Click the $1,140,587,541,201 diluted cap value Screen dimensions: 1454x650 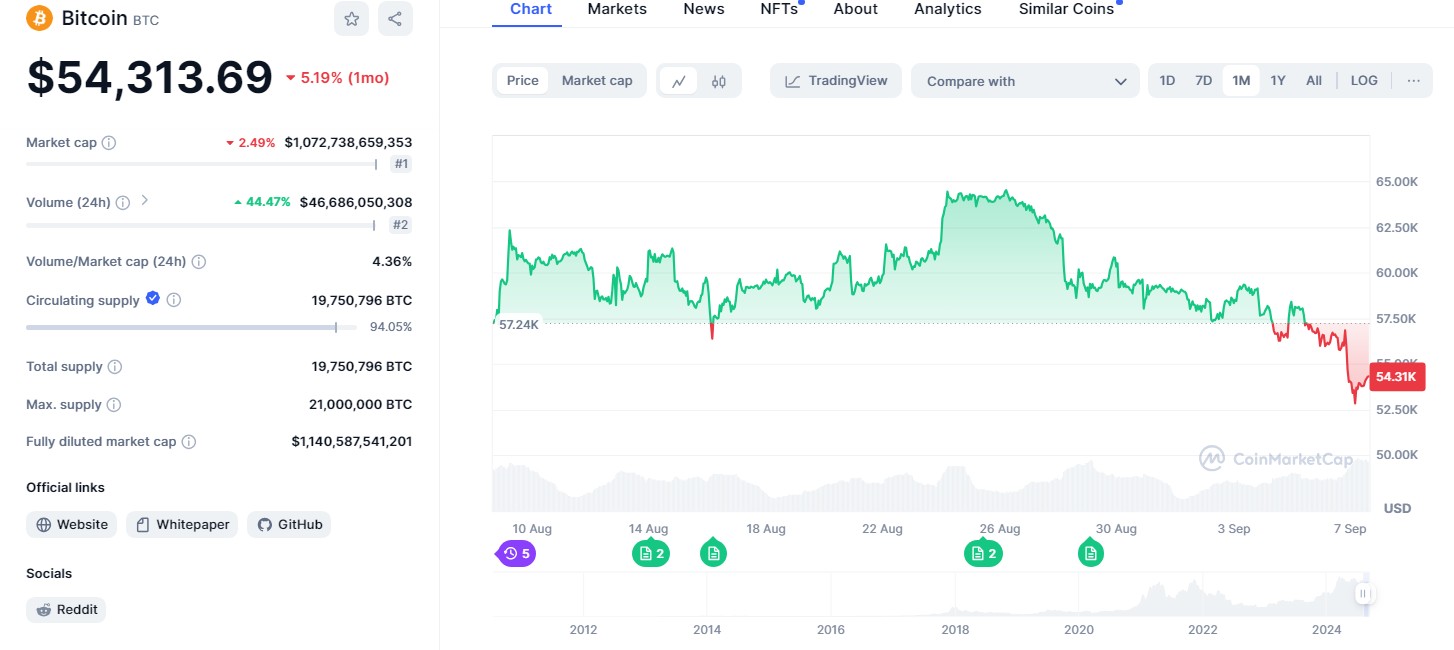352,442
